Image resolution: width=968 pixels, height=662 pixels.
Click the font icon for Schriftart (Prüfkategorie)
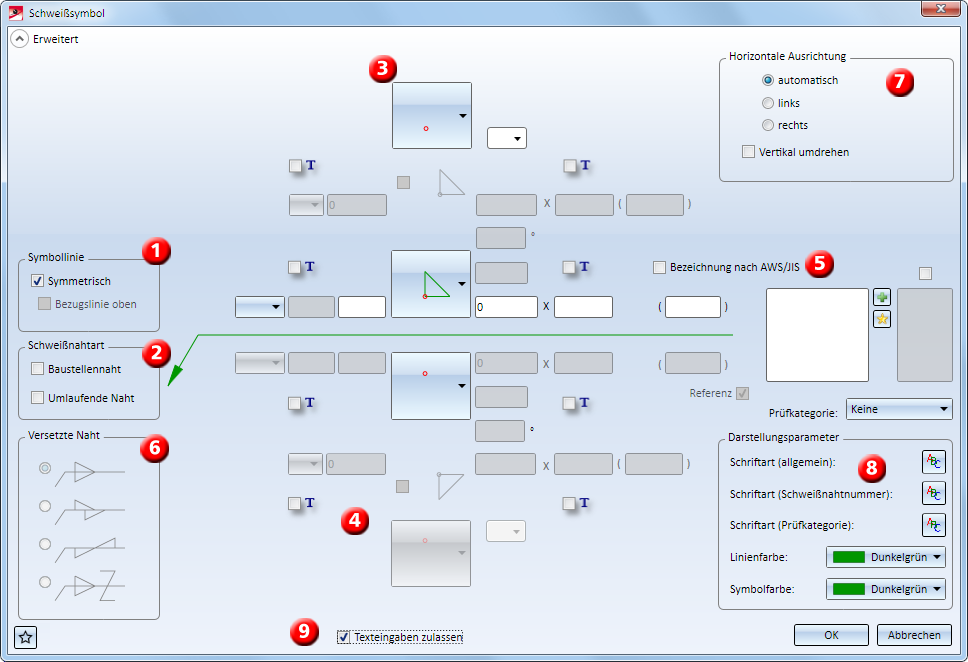pyautogui.click(x=933, y=525)
